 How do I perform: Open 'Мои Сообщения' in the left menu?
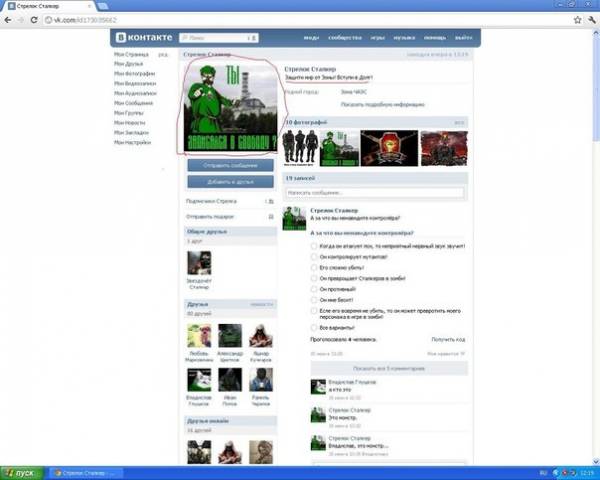click(134, 102)
